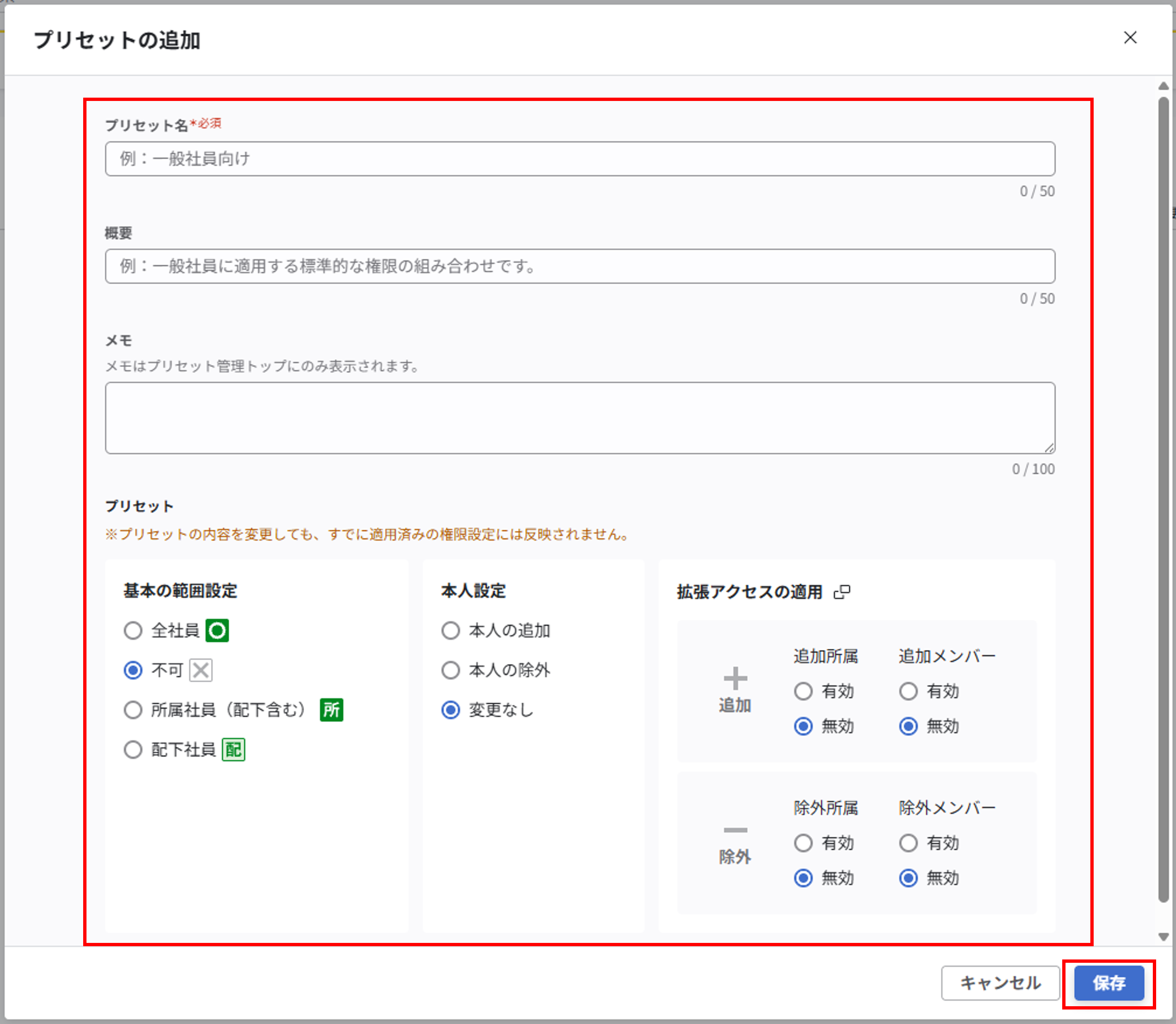Click the scrollbar down arrow

pyautogui.click(x=1164, y=937)
